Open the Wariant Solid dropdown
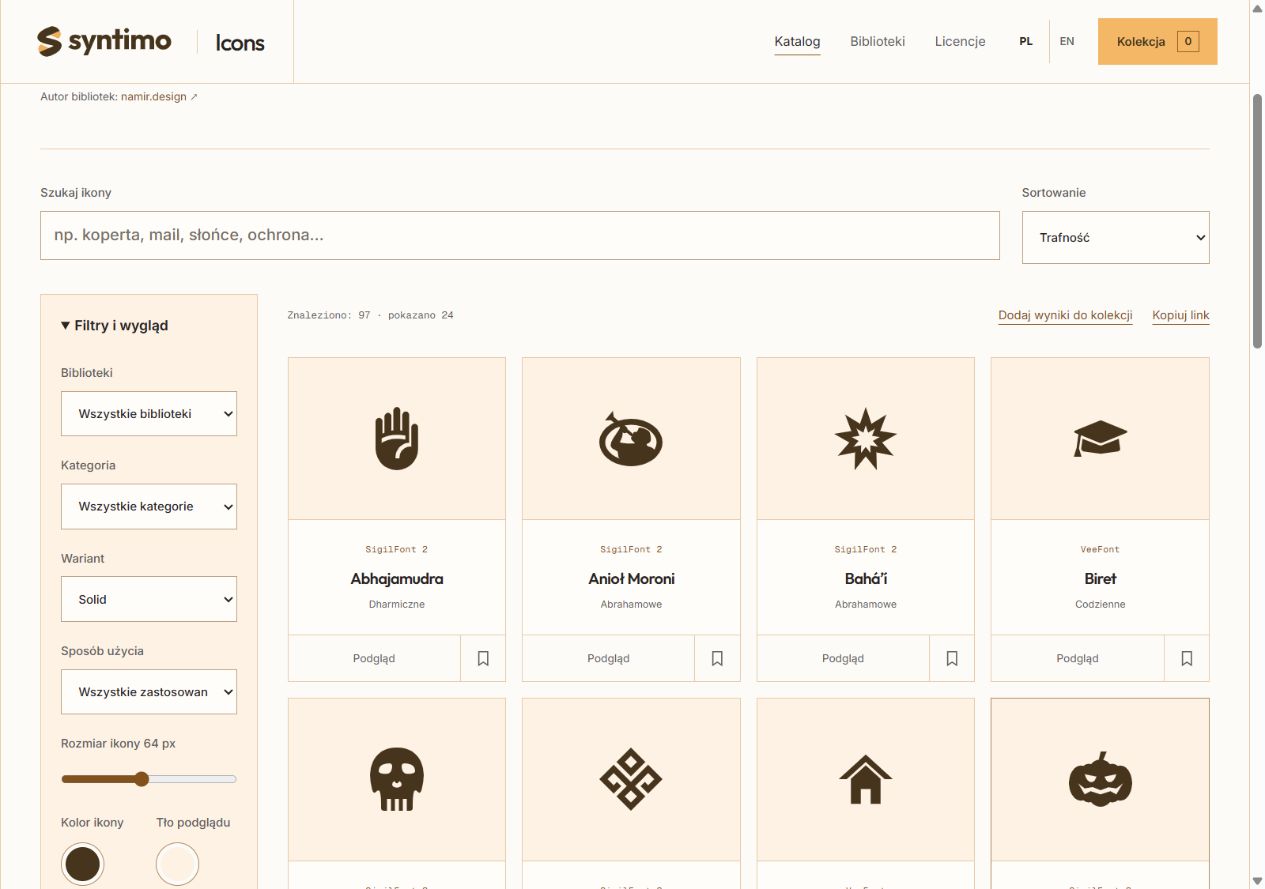1265x889 pixels. (x=149, y=599)
